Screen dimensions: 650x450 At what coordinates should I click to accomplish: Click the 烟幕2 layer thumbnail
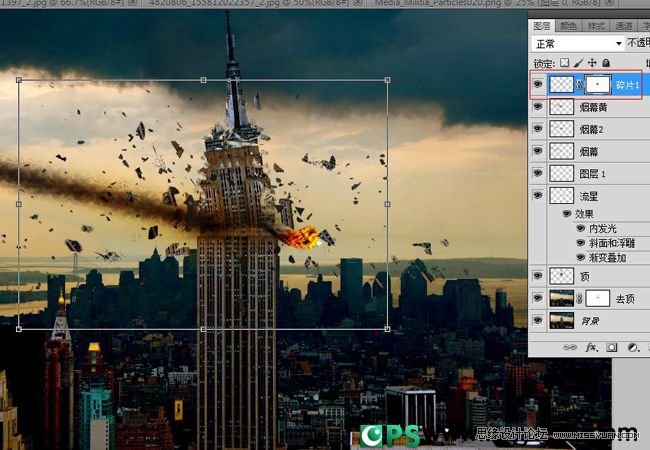coord(561,129)
